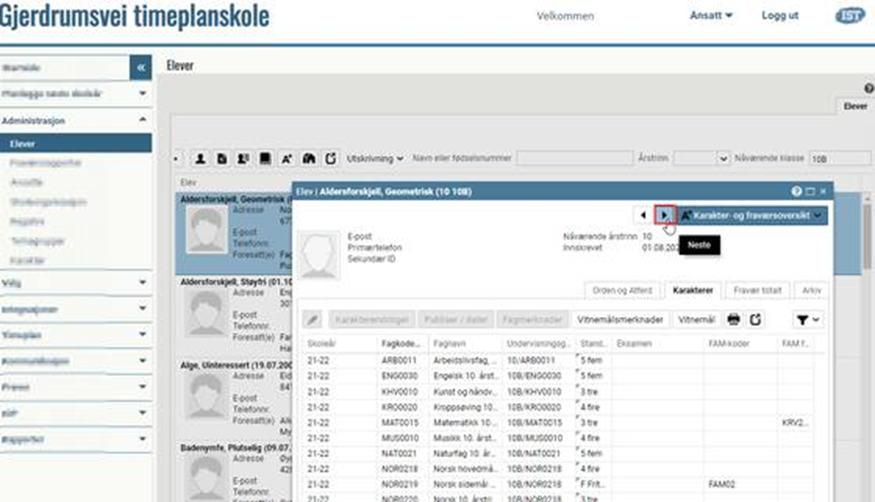Click the Neste next-student arrow
Screen dimensions: 875x502
[x=665, y=215]
